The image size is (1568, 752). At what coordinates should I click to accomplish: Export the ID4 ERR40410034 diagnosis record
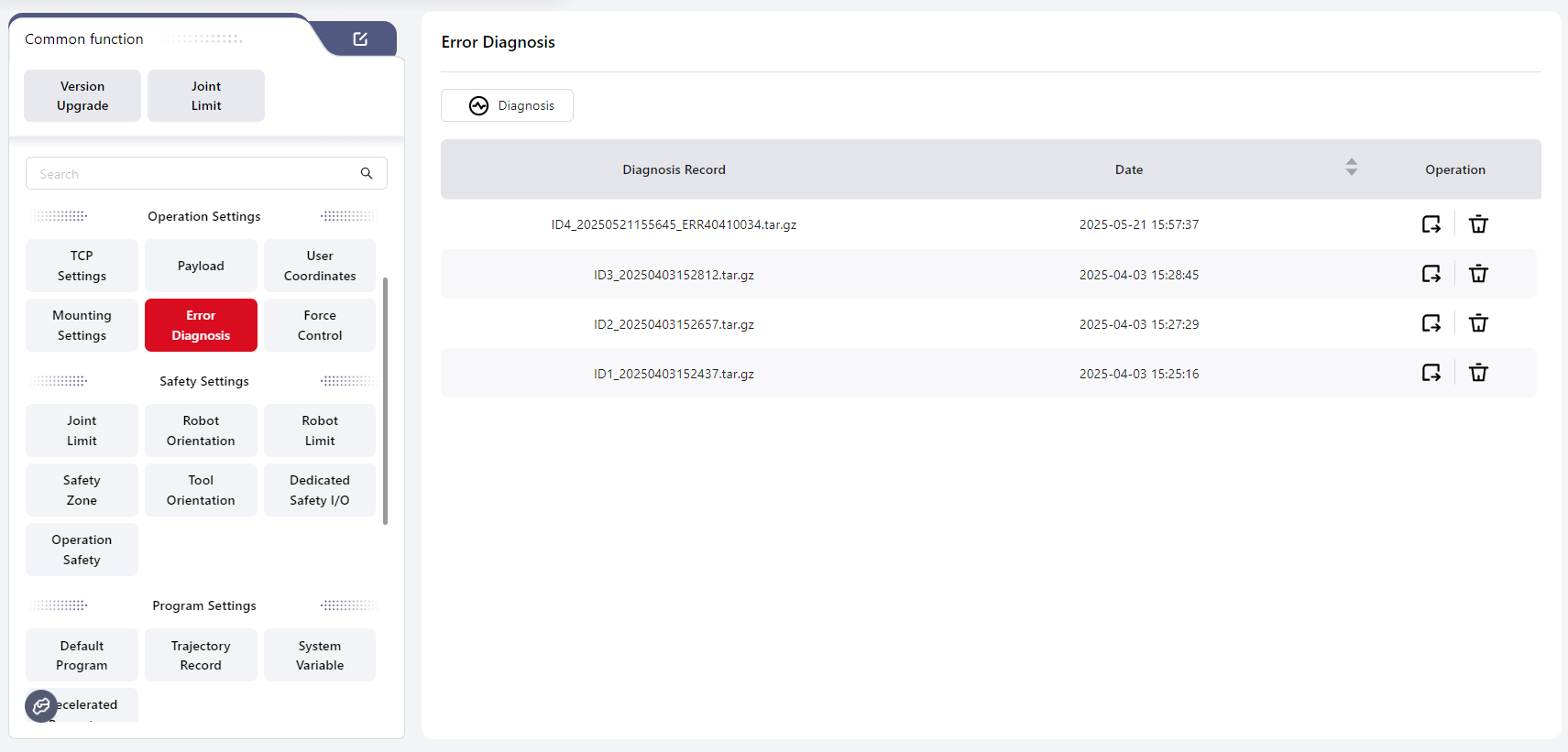(1431, 224)
